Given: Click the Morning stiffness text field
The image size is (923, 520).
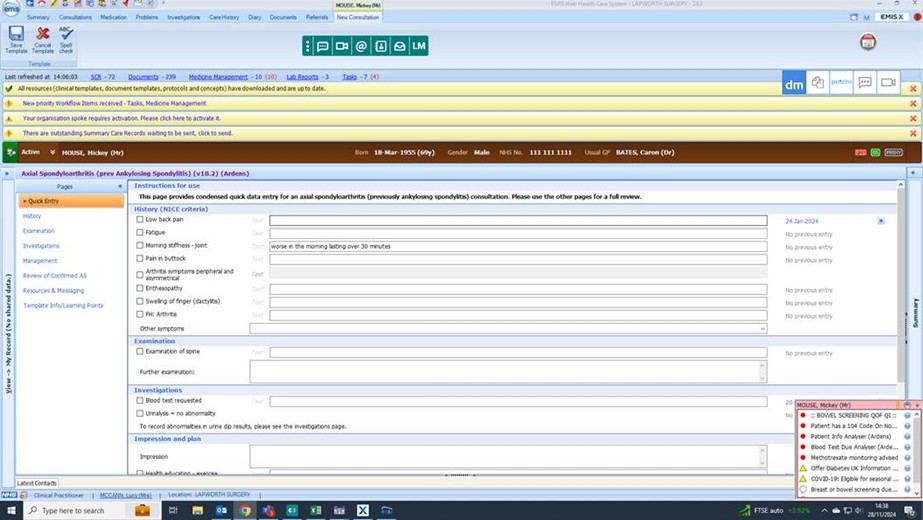Looking at the screenshot, I should (x=518, y=246).
